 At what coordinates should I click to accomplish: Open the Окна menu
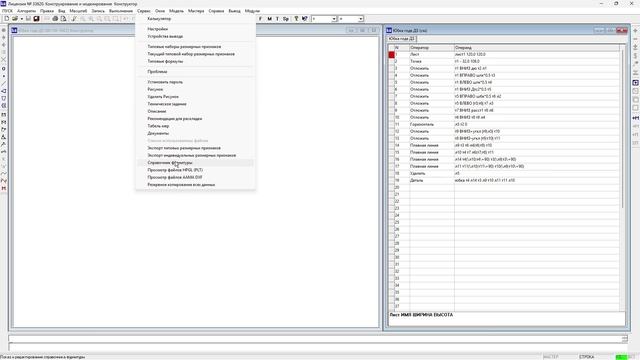[160, 11]
